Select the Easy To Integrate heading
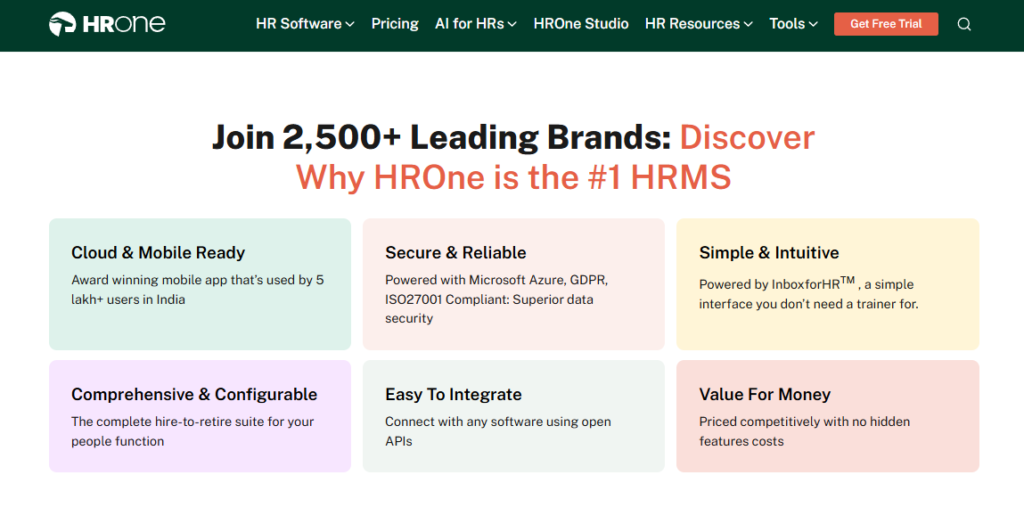Viewport: 1024px width, 516px height. coord(453,395)
